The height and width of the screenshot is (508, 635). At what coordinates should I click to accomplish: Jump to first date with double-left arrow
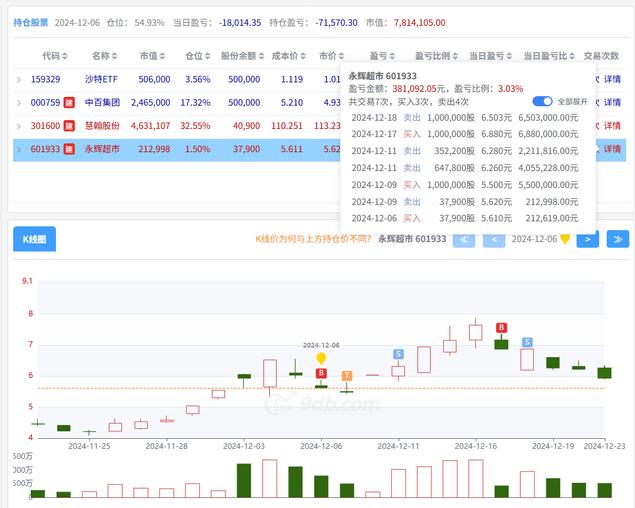click(464, 239)
